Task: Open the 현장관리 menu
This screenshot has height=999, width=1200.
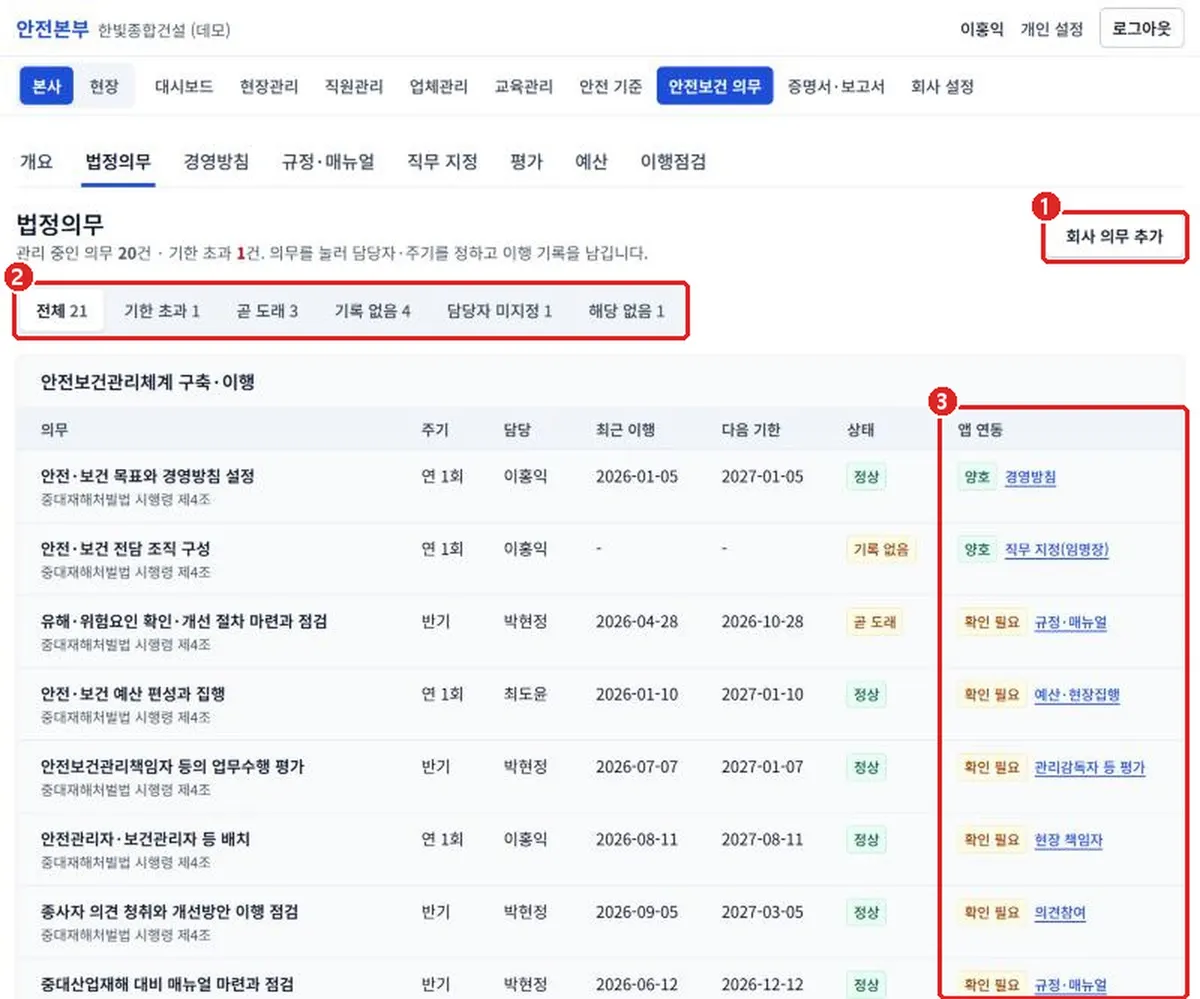Action: click(269, 86)
